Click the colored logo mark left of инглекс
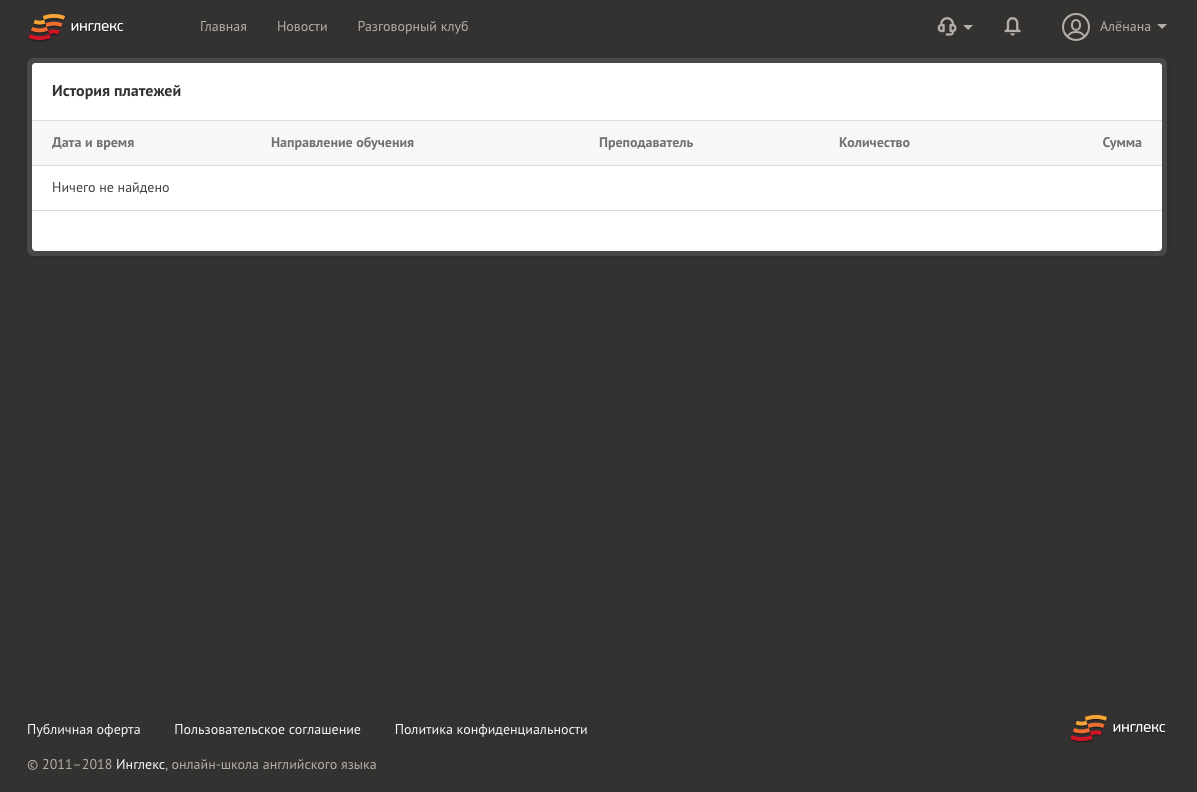The width and height of the screenshot is (1197, 792). coord(47,27)
